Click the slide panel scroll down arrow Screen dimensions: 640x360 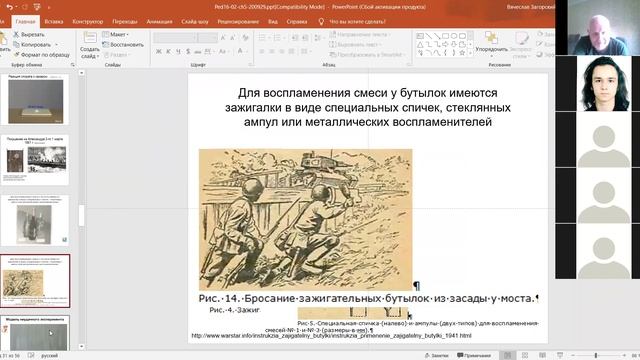pos(82,346)
